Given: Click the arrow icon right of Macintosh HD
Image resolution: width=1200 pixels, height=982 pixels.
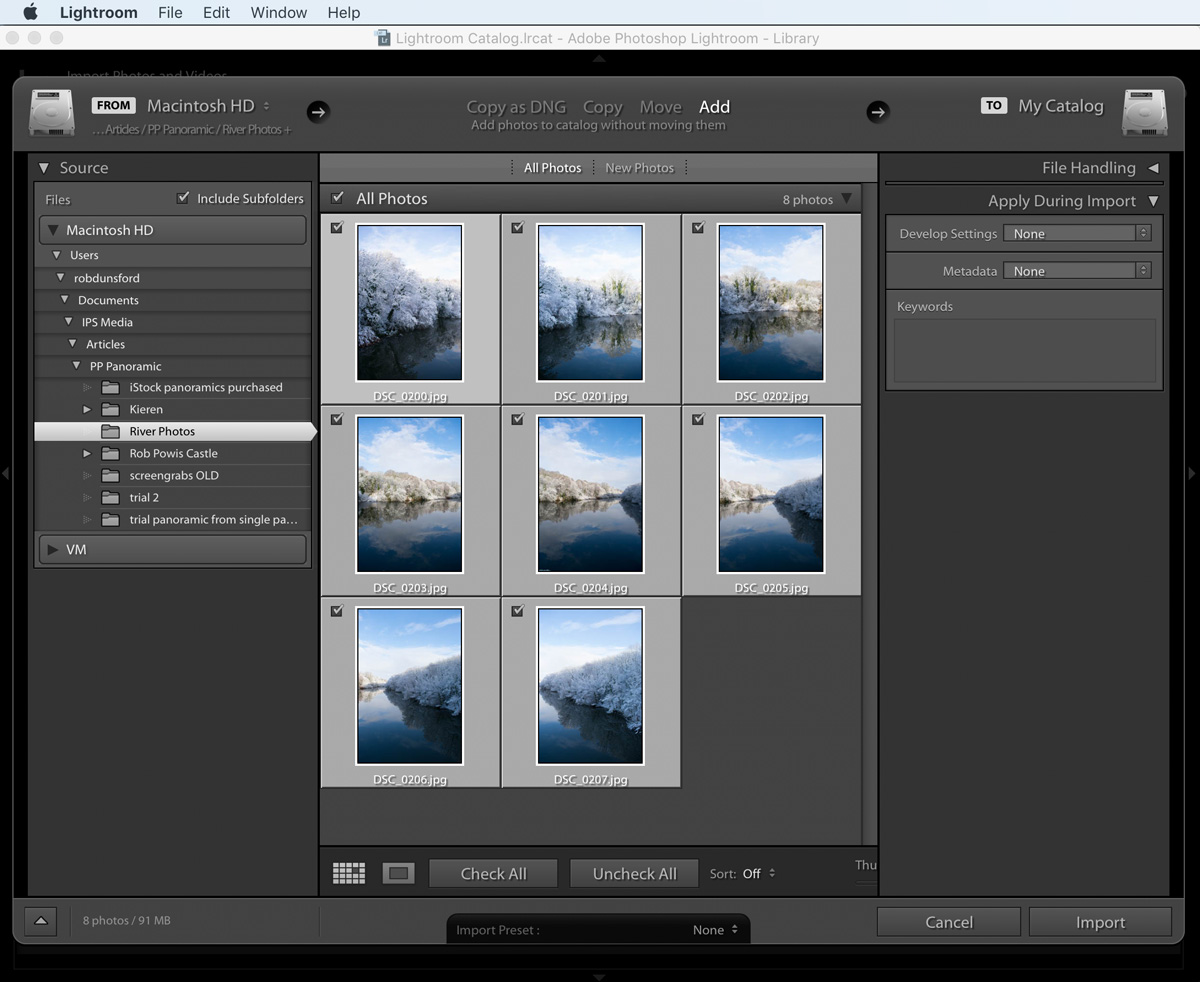Looking at the screenshot, I should coord(318,112).
